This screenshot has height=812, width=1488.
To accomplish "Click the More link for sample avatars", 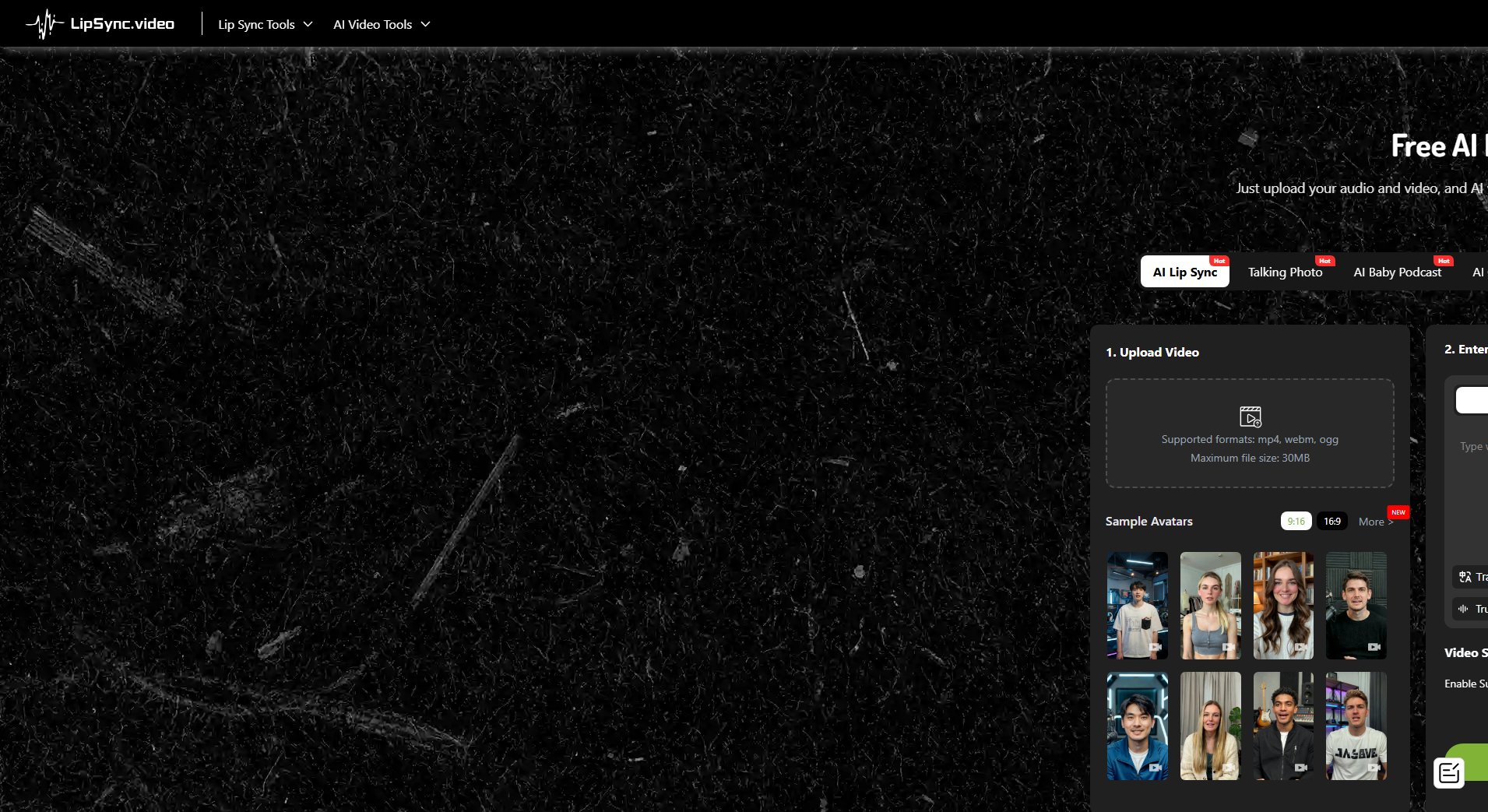I will pos(1374,522).
